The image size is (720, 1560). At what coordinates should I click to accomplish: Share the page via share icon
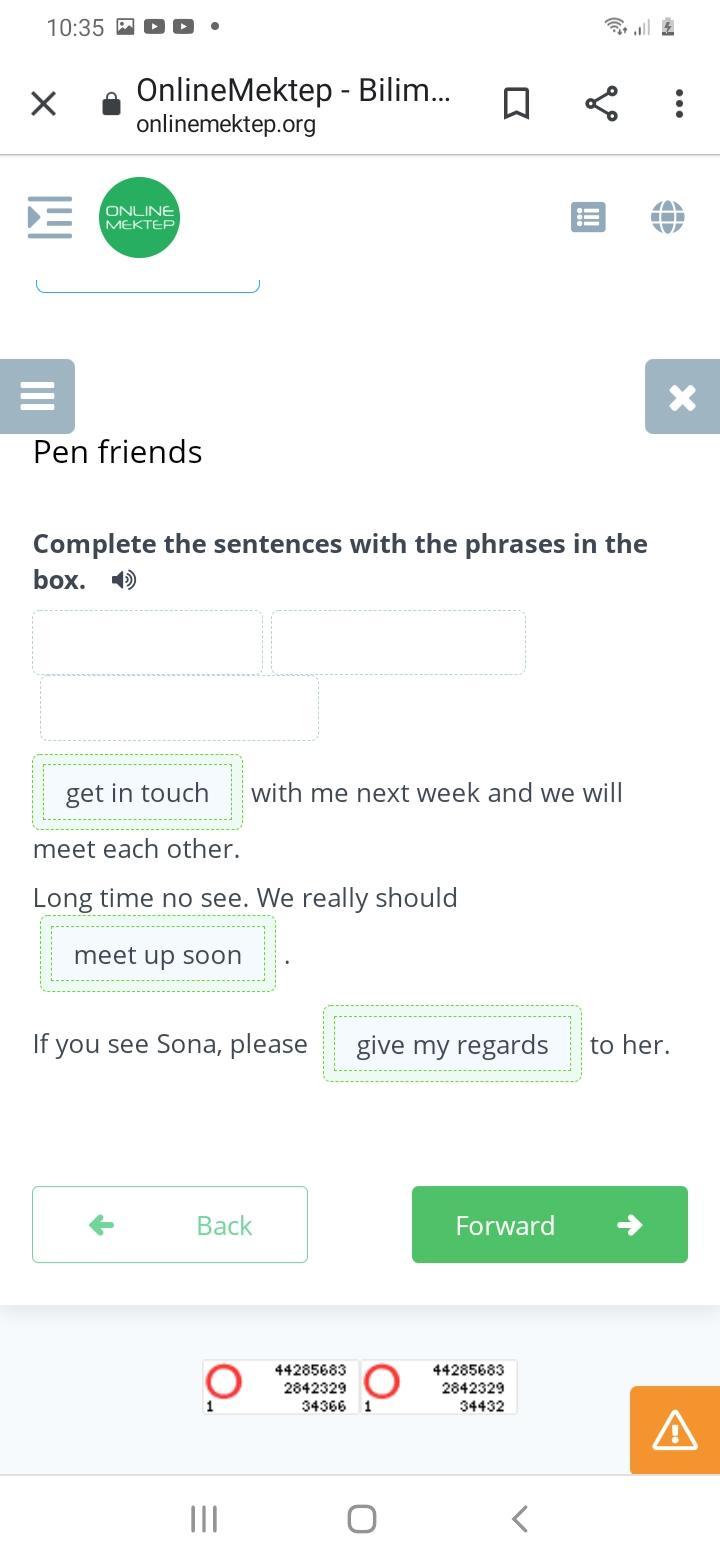(601, 103)
